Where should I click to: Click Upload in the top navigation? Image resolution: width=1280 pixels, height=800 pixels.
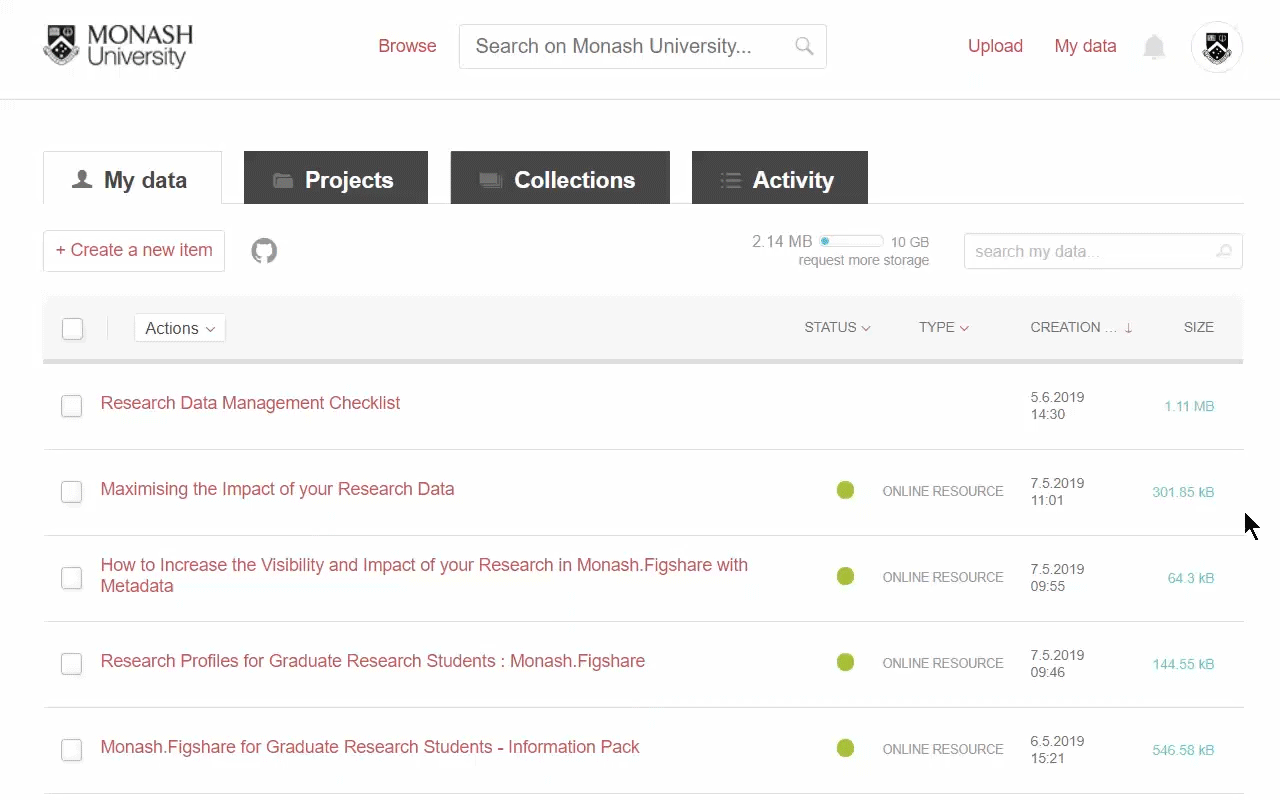click(995, 46)
